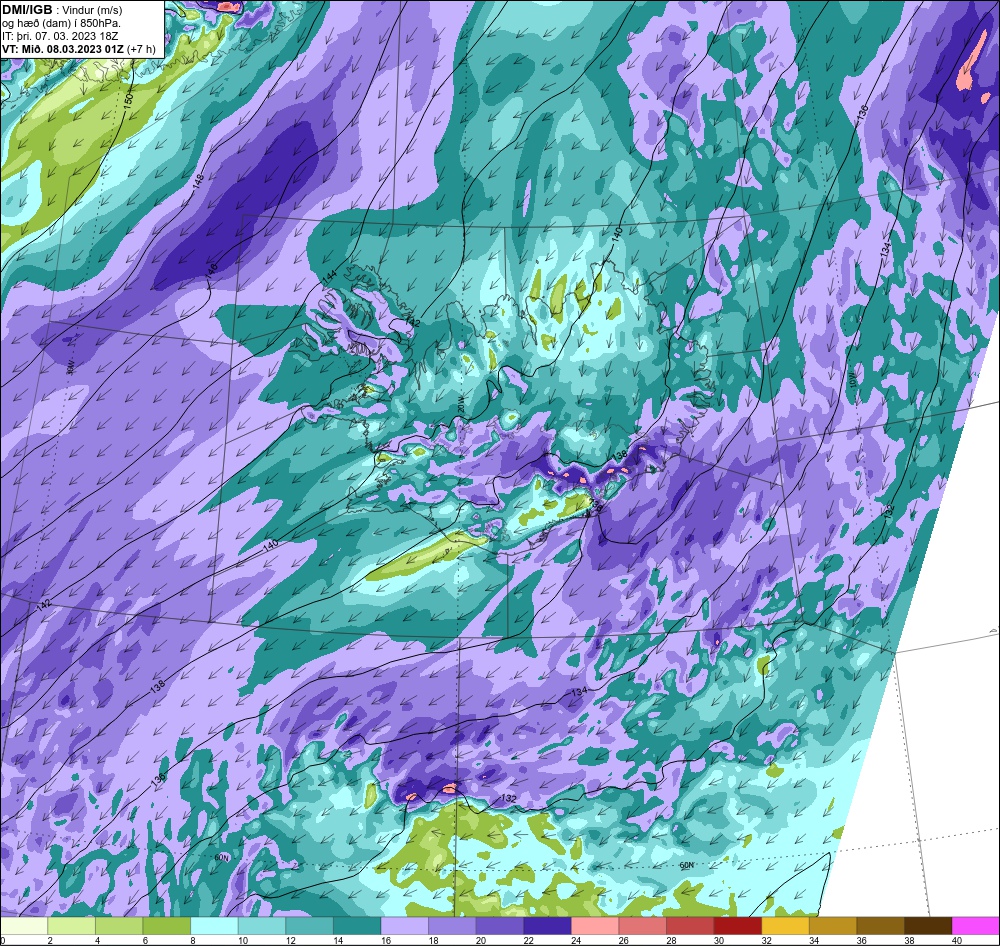Click legend scale number '8'
Image resolution: width=1000 pixels, height=946 pixels.
click(x=191, y=940)
